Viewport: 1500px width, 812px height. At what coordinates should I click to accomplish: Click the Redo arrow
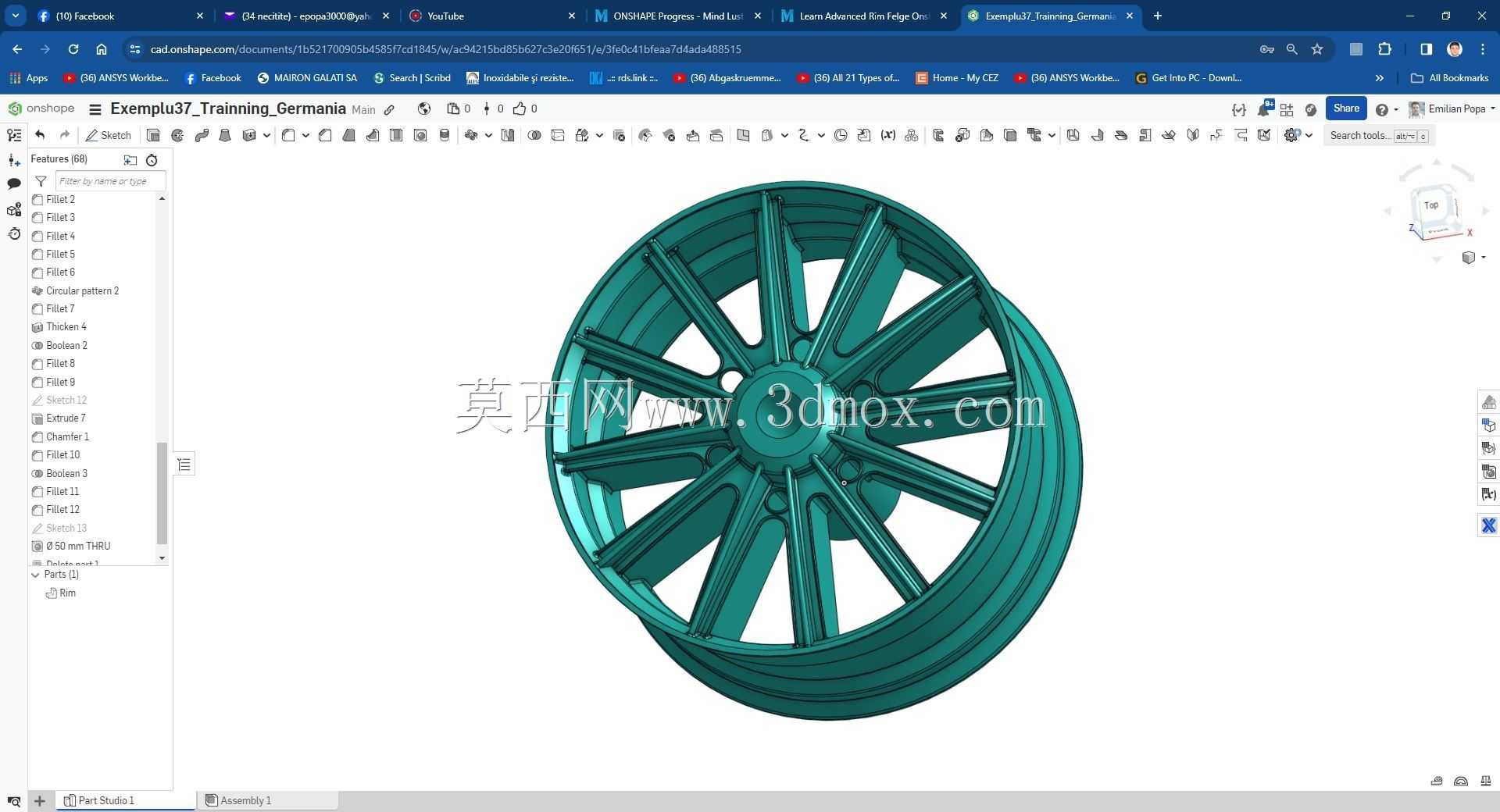click(65, 135)
